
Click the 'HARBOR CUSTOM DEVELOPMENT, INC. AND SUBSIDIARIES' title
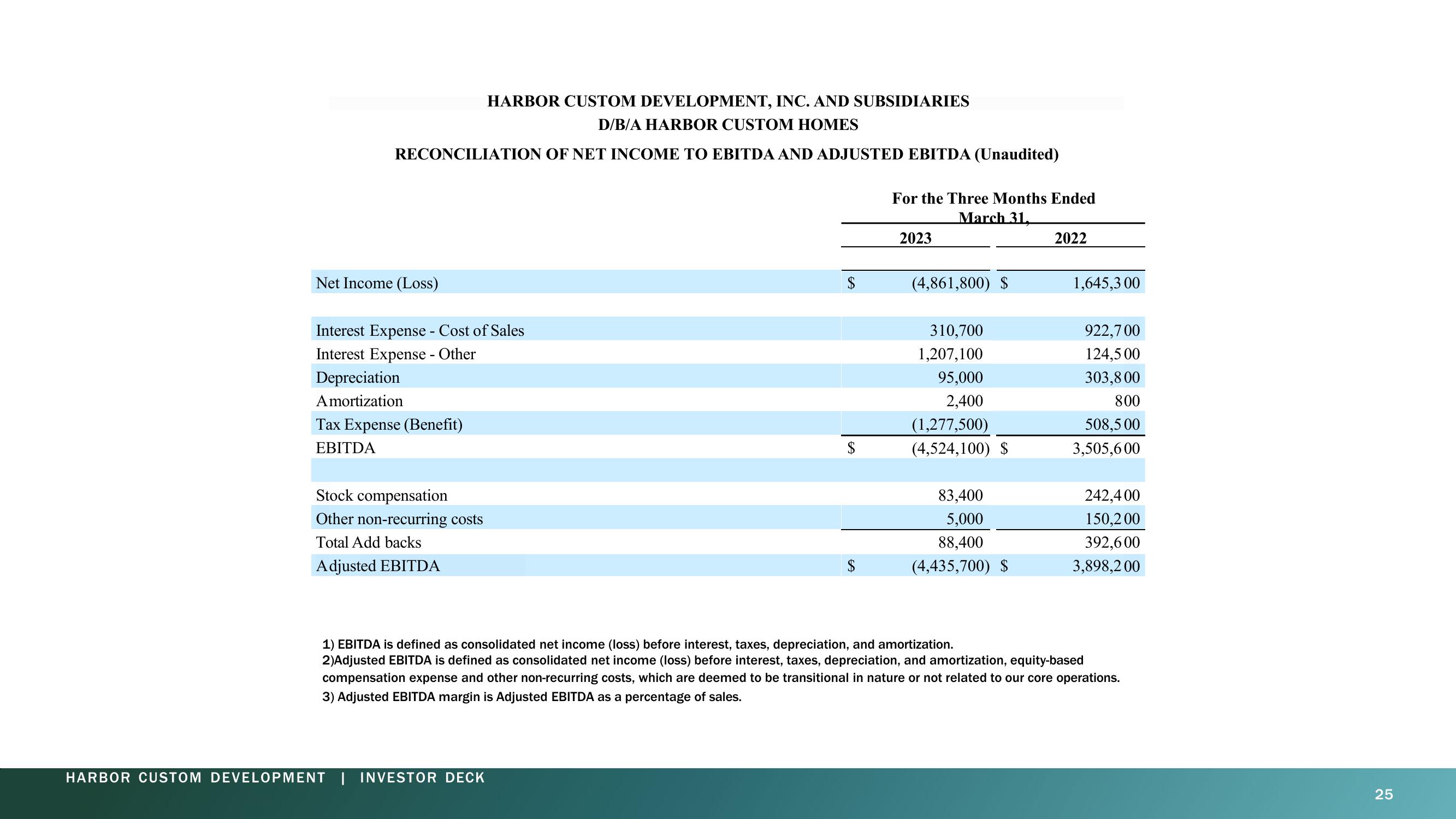pyautogui.click(x=728, y=101)
